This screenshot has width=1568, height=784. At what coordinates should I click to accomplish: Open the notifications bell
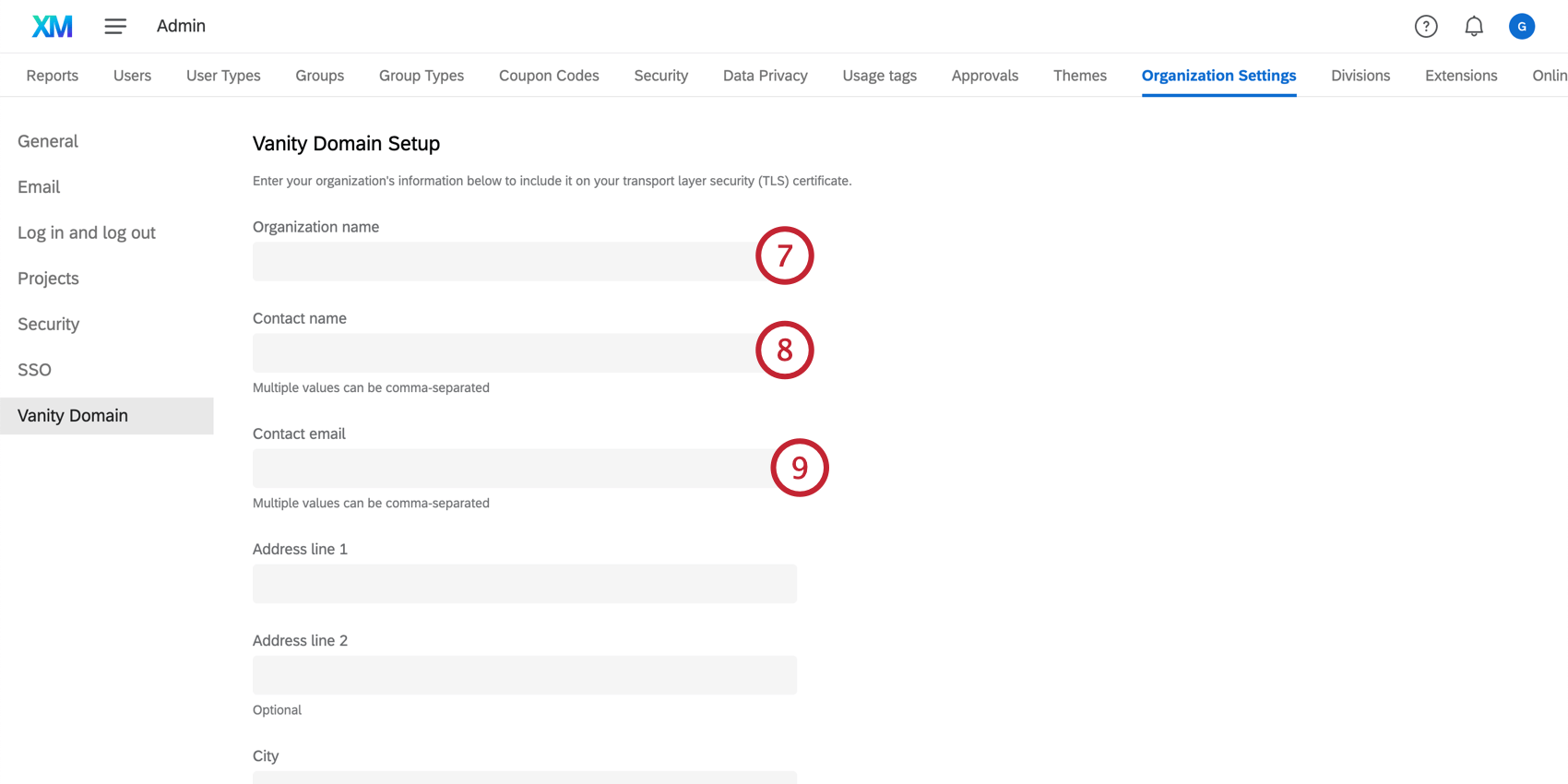1474,27
